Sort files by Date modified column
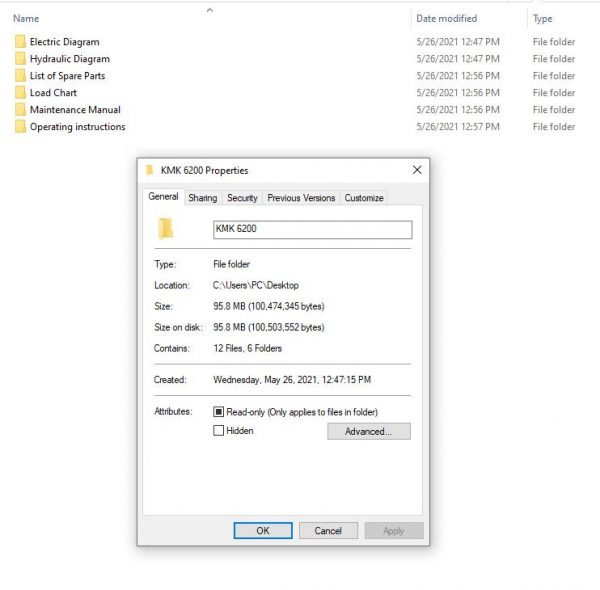Viewport: 600px width, 590px height. (x=446, y=18)
